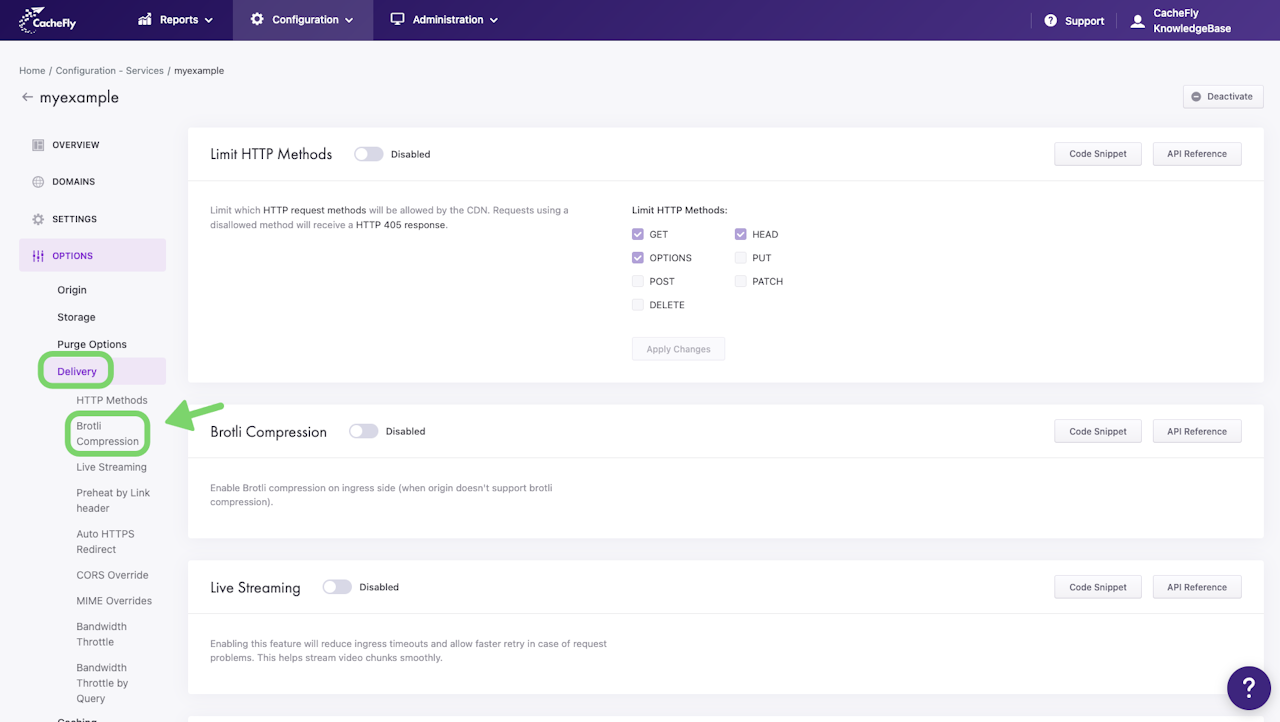Enable the Live Streaming toggle
Image resolution: width=1280 pixels, height=722 pixels.
point(337,587)
